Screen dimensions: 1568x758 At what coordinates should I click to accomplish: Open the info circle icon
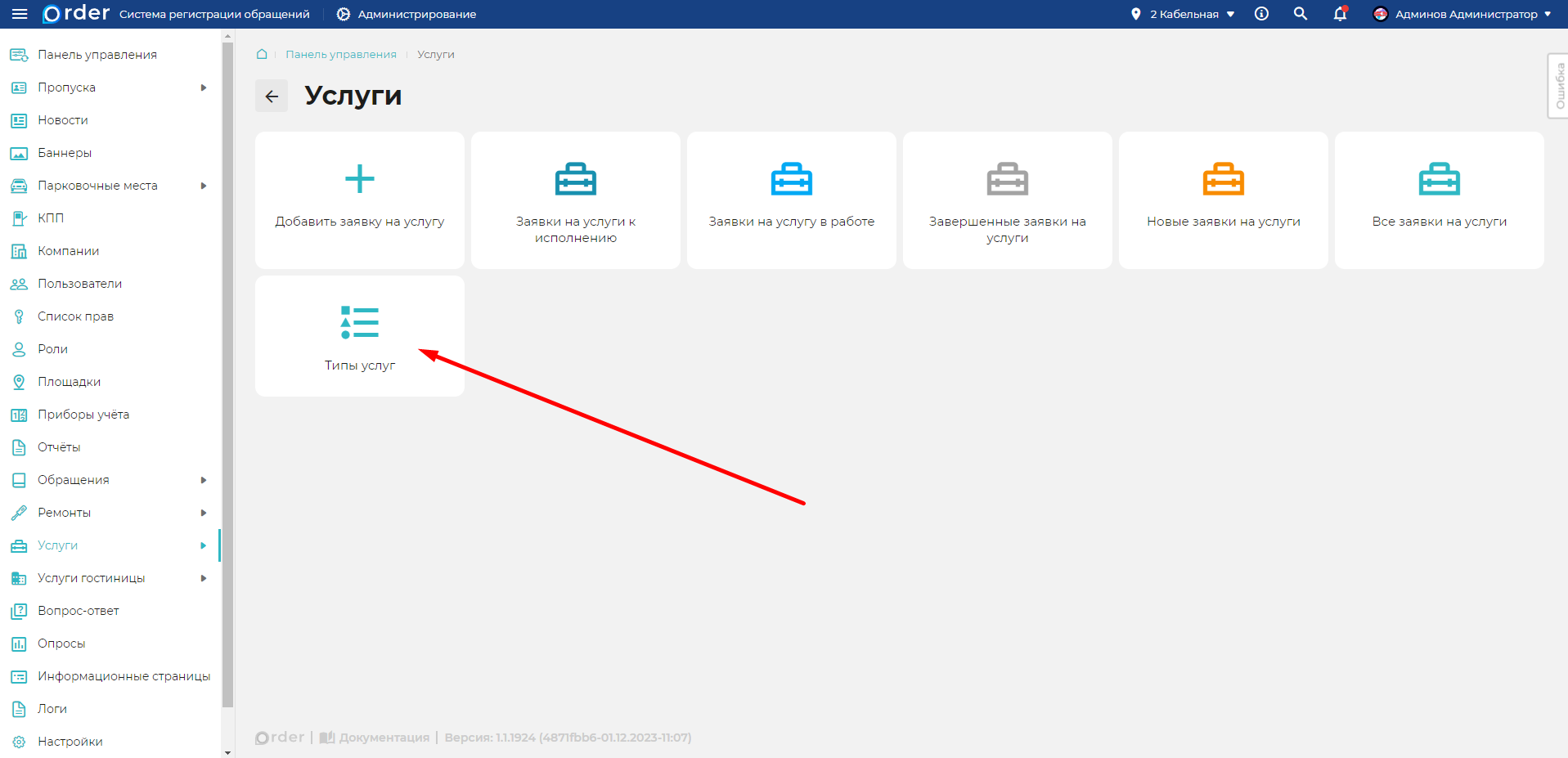[1261, 14]
